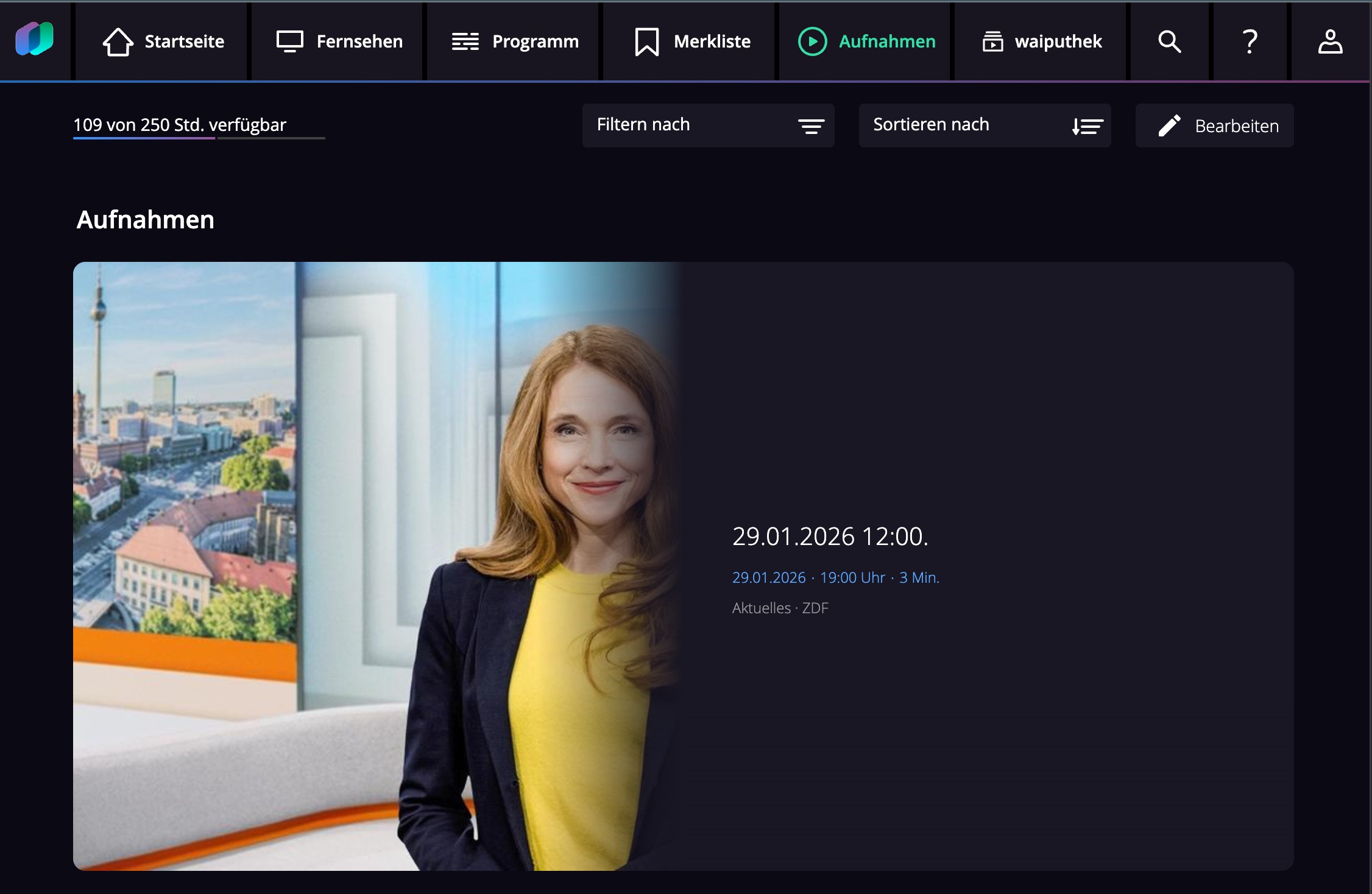
Task: Select the Fernsehen TV screen icon
Action: [x=289, y=41]
